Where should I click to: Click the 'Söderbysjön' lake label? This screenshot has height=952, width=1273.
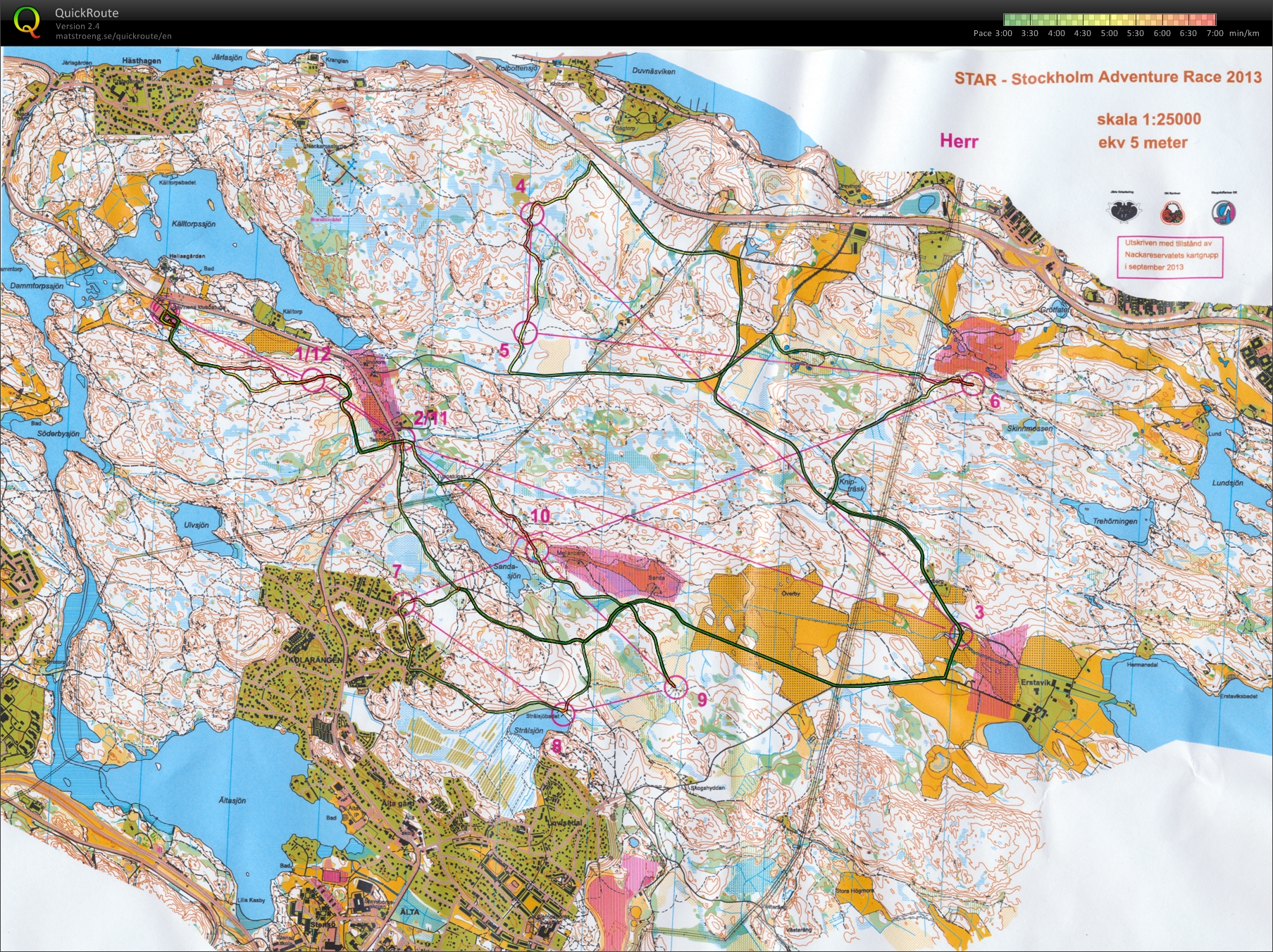pos(58,434)
